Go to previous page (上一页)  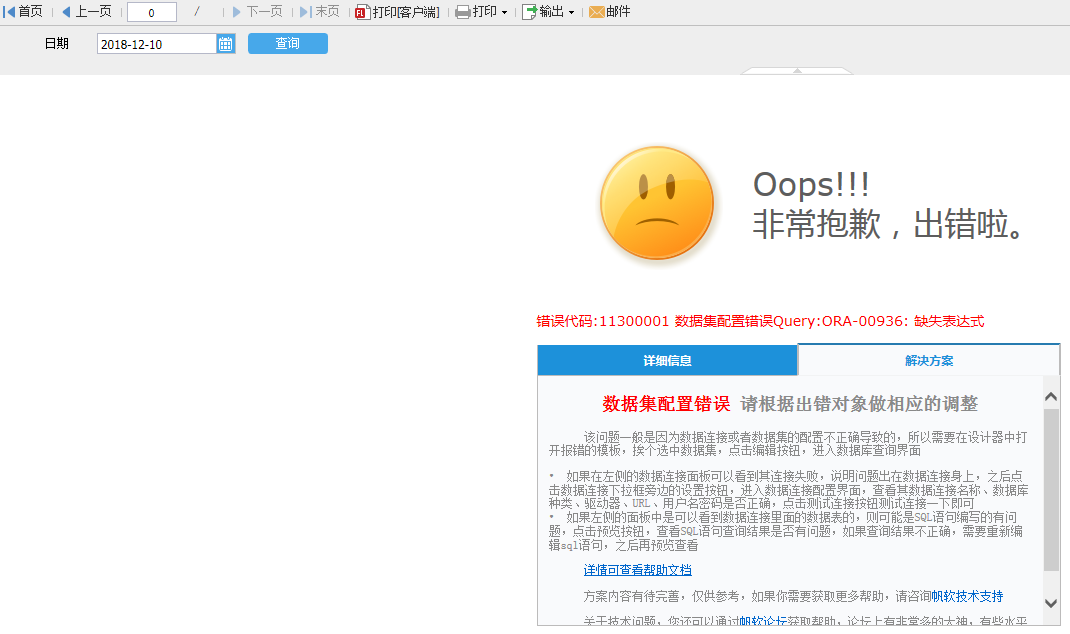click(x=86, y=12)
